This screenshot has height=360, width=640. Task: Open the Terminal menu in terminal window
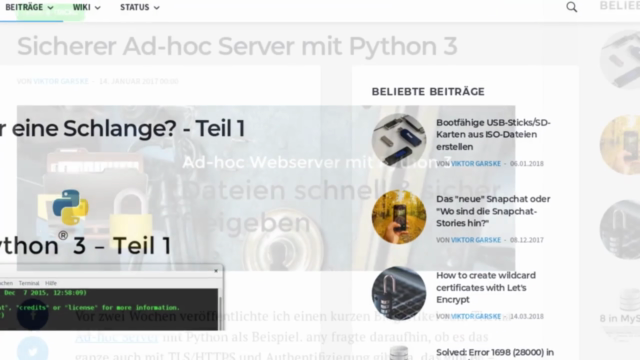29,283
